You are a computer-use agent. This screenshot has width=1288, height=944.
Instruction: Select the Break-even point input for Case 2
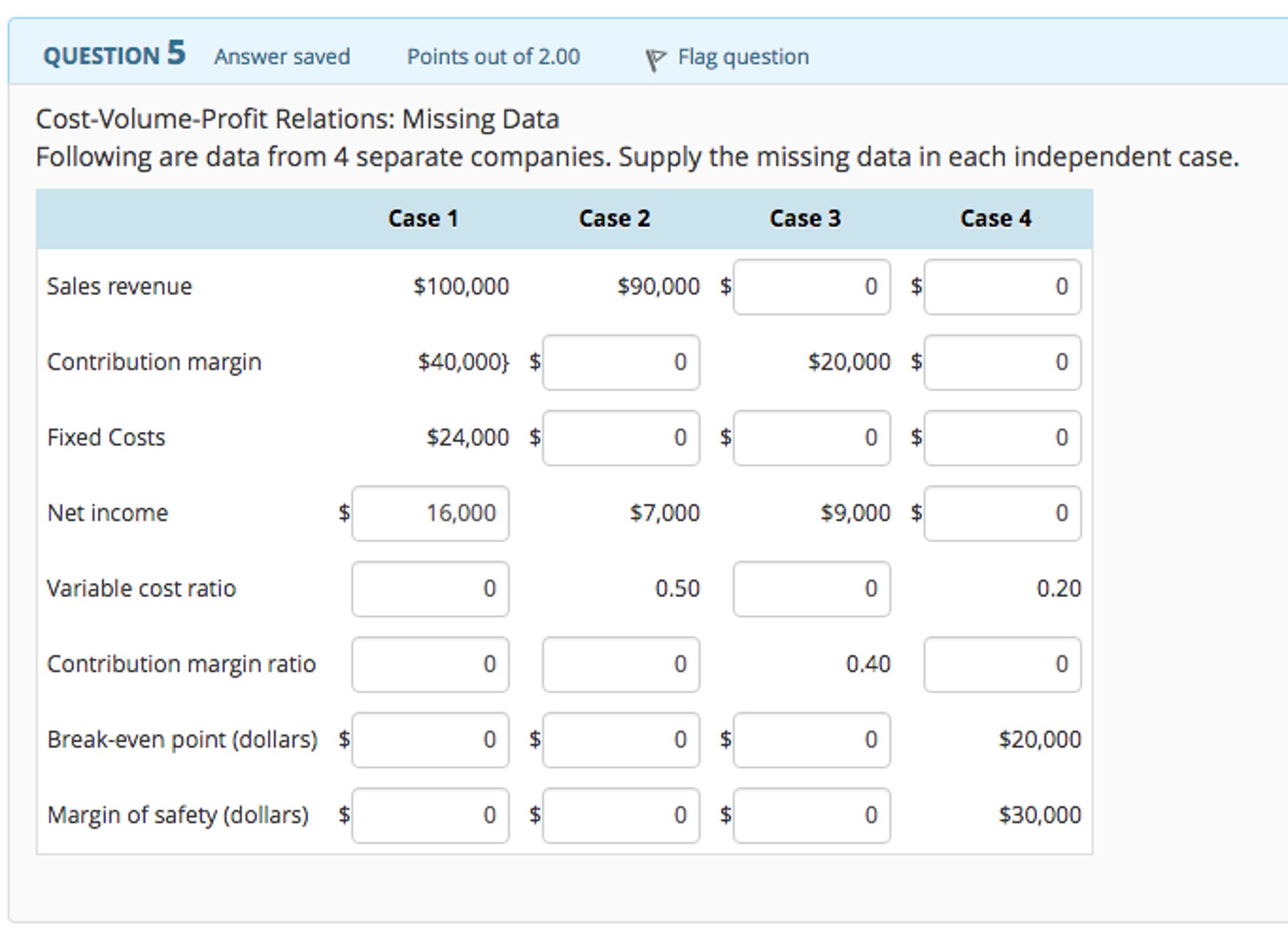click(x=620, y=740)
